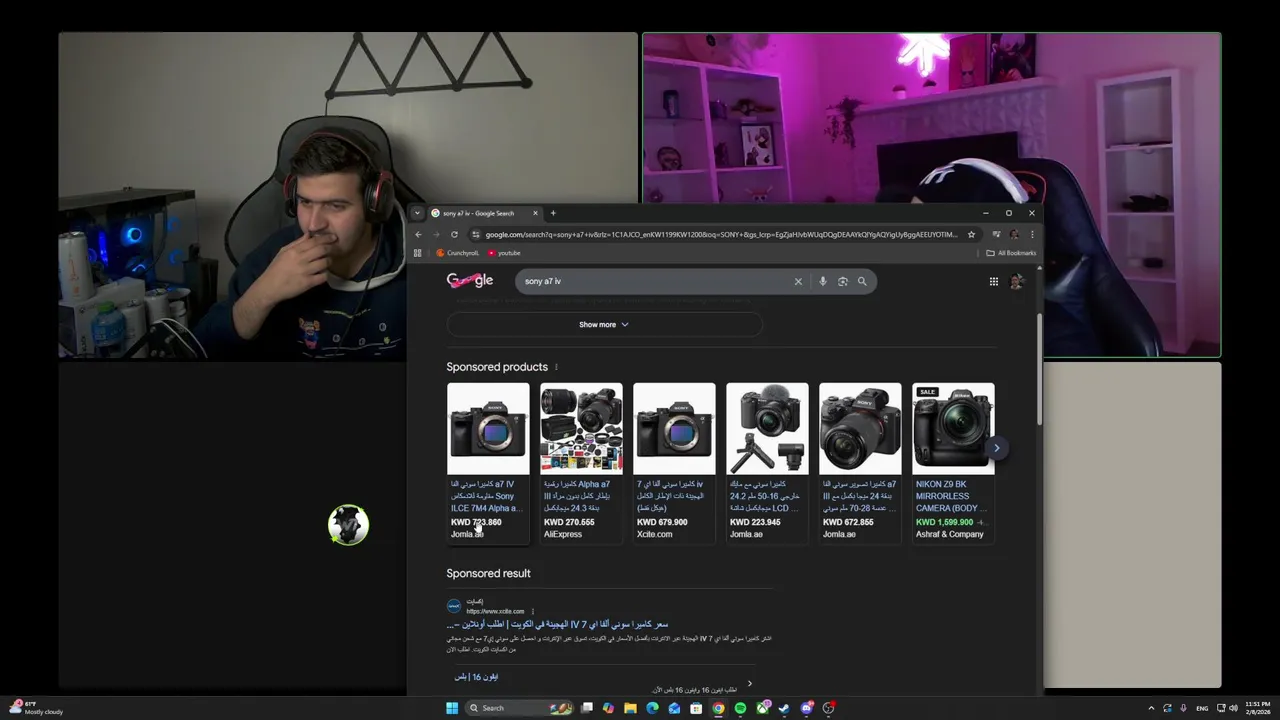The height and width of the screenshot is (720, 1280).
Task: Reload the Google search page
Action: click(454, 234)
